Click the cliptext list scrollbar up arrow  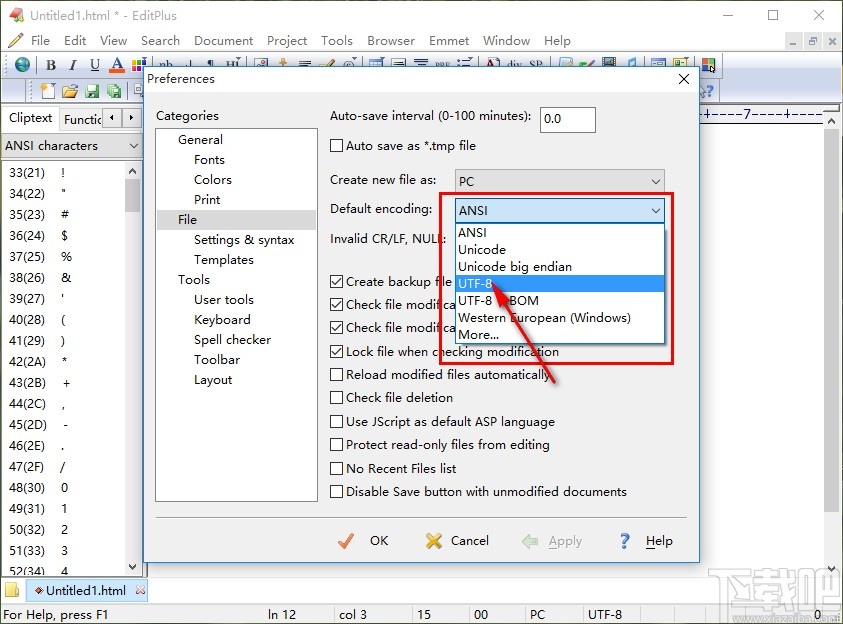tap(132, 171)
